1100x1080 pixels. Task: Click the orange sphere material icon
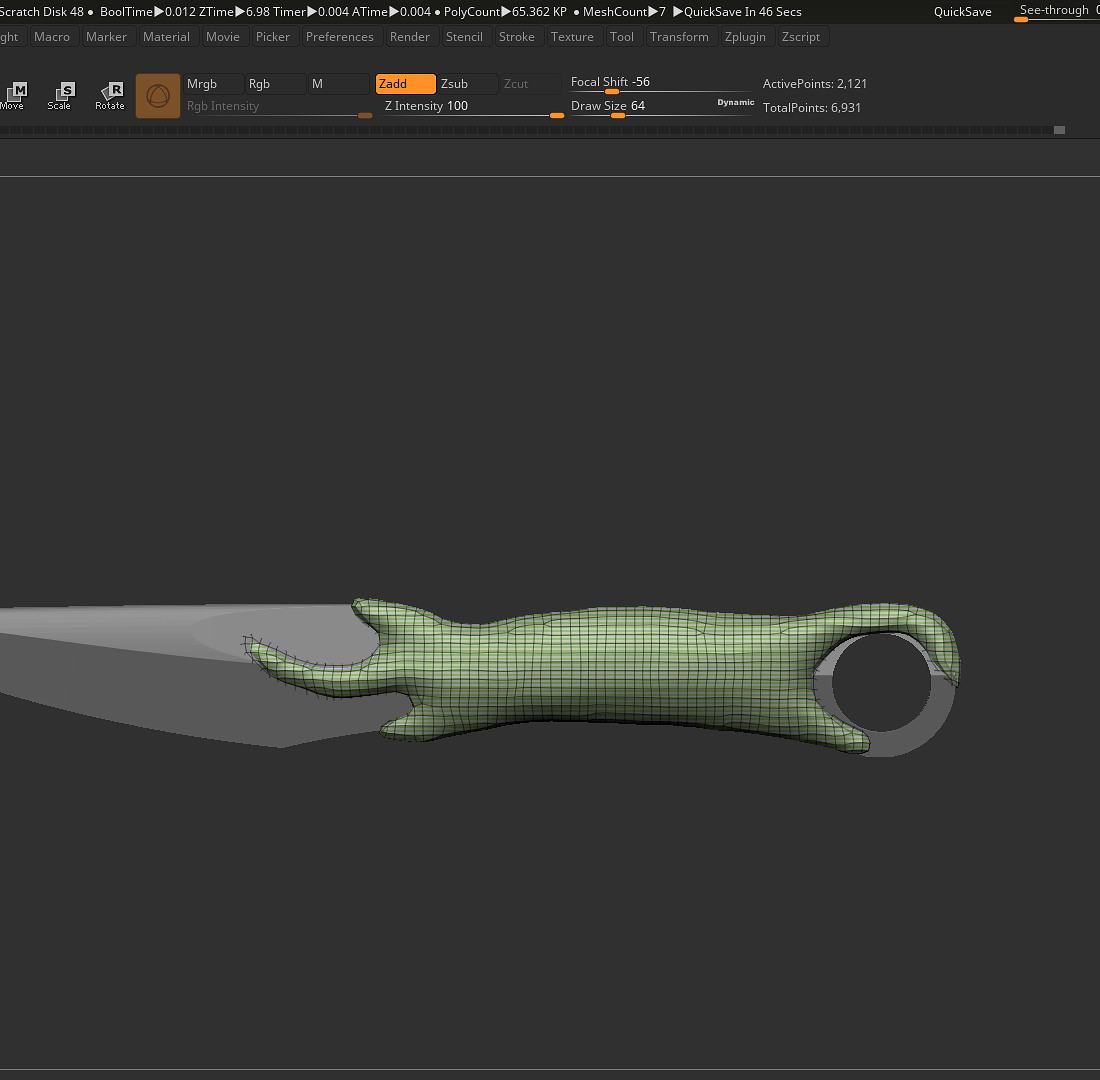click(158, 95)
